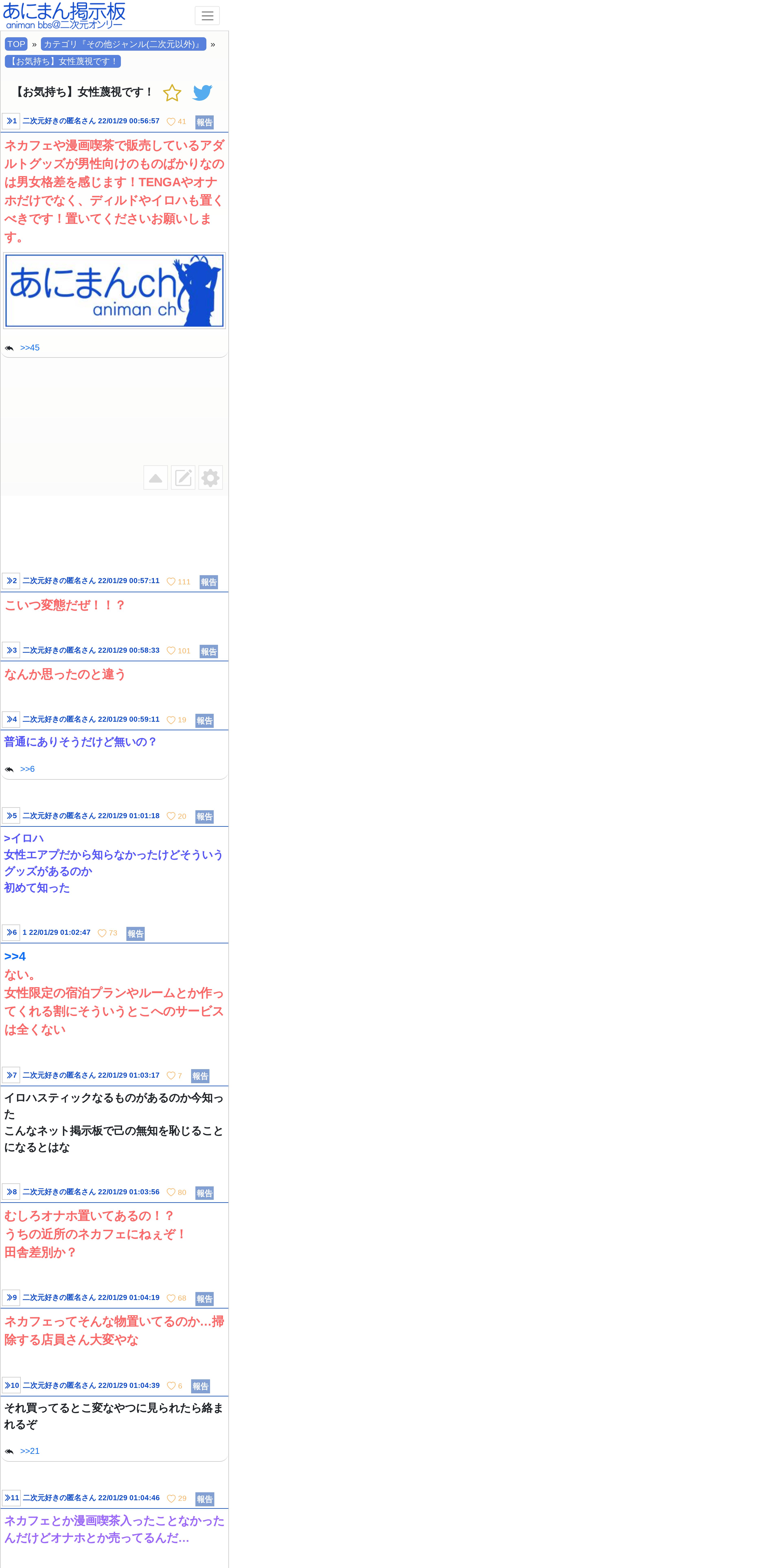Click the >>5 post number button
The width and height of the screenshot is (784, 1568).
[x=11, y=816]
